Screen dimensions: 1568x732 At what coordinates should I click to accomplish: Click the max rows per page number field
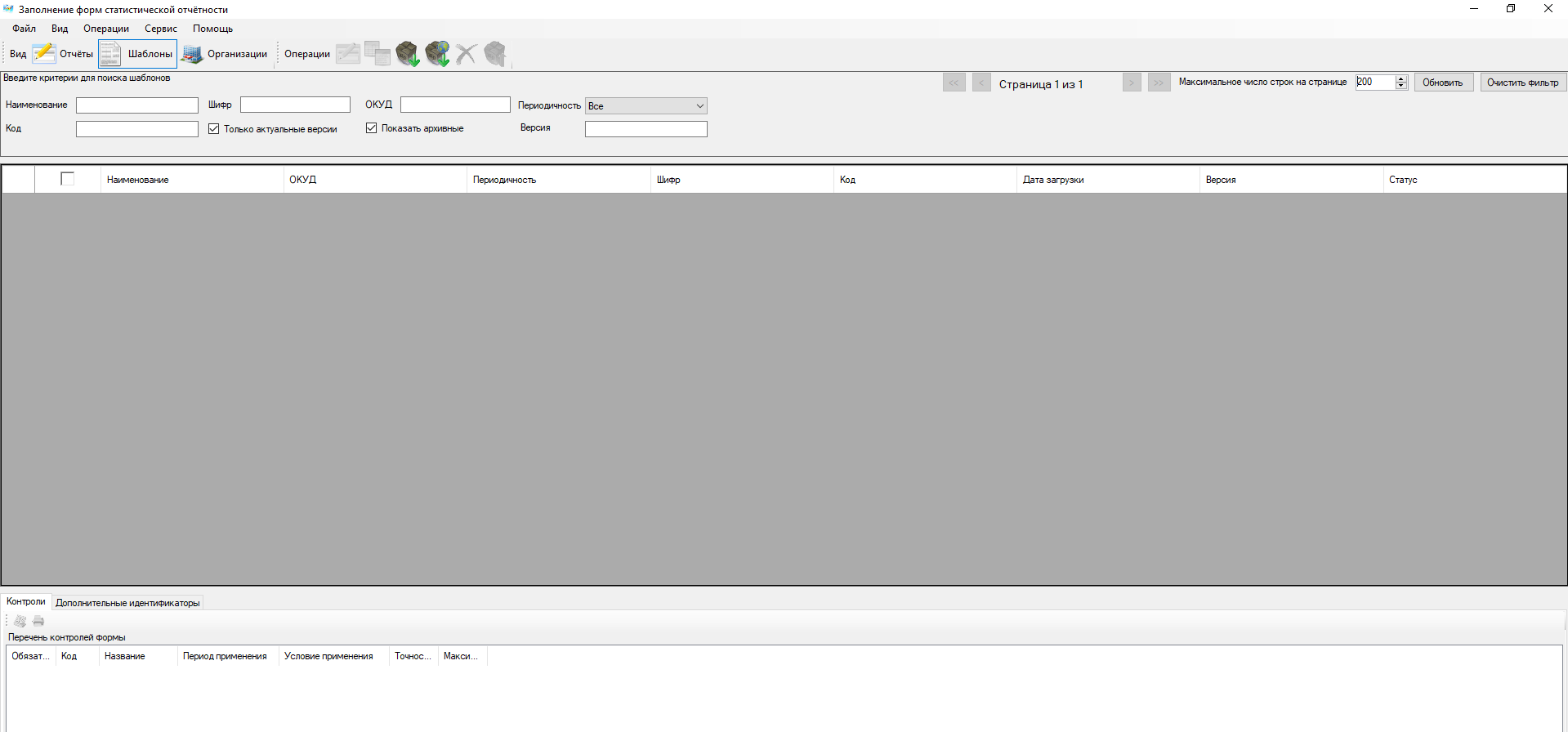(1376, 82)
